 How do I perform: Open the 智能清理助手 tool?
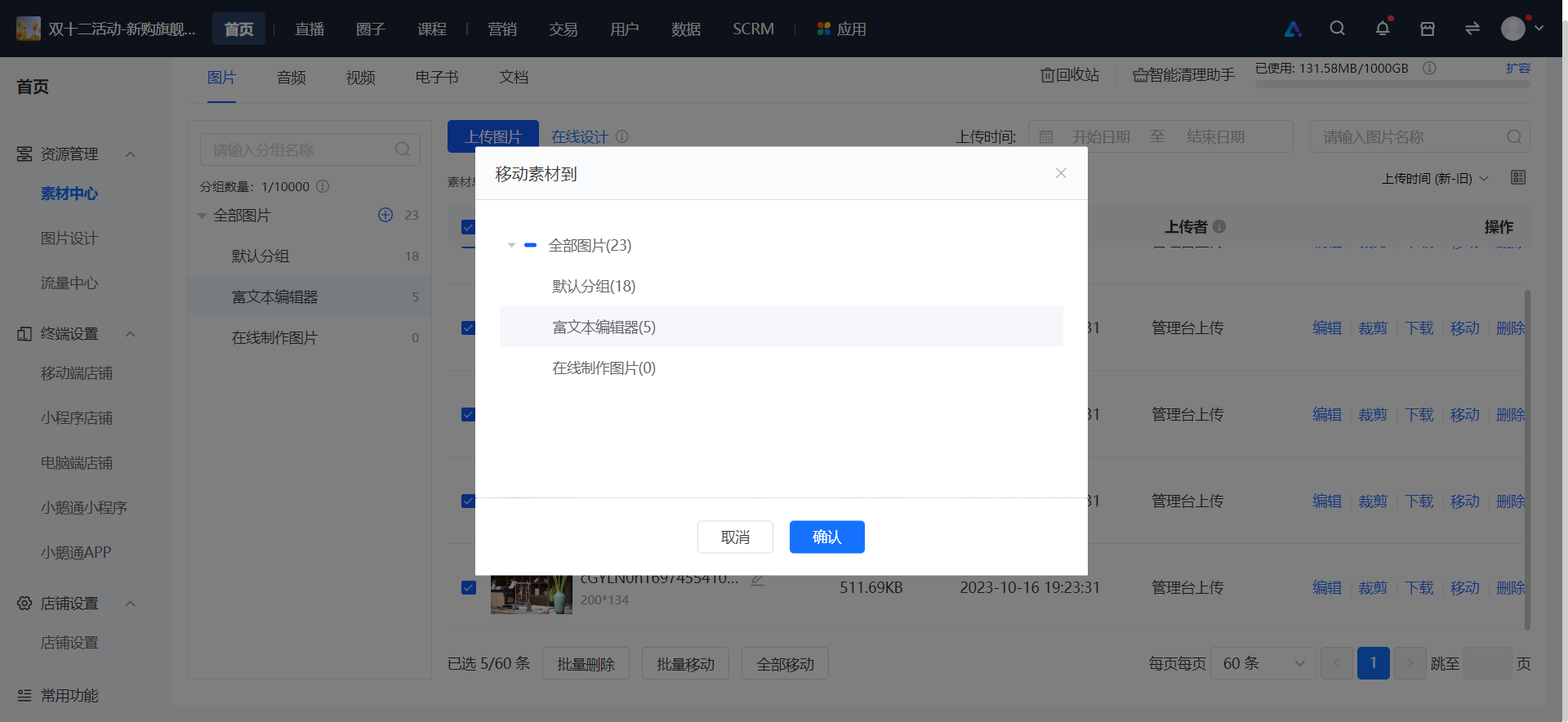point(1183,75)
